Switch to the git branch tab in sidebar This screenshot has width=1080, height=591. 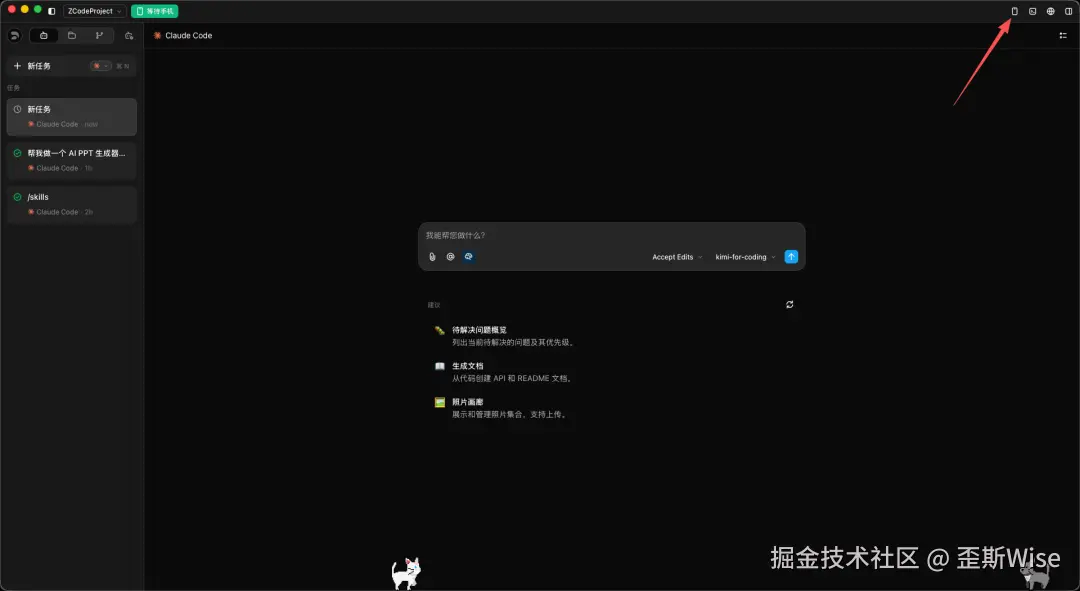[99, 35]
